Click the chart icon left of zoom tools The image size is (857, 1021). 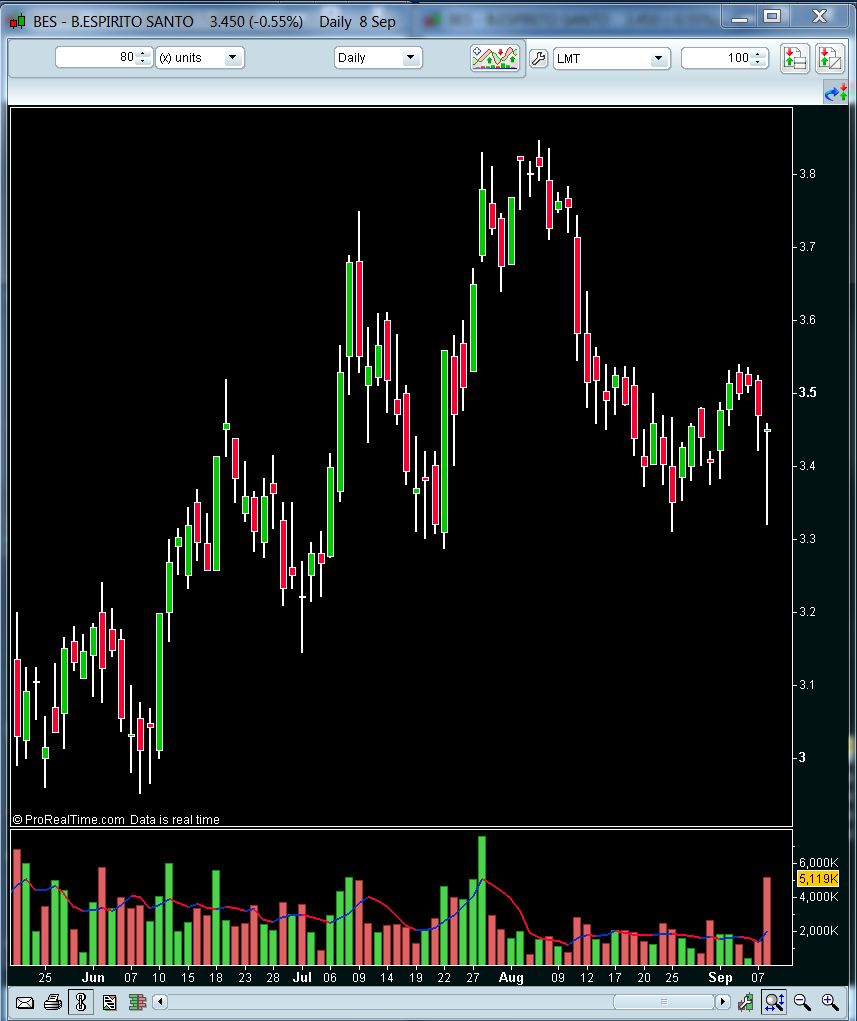[x=746, y=1002]
